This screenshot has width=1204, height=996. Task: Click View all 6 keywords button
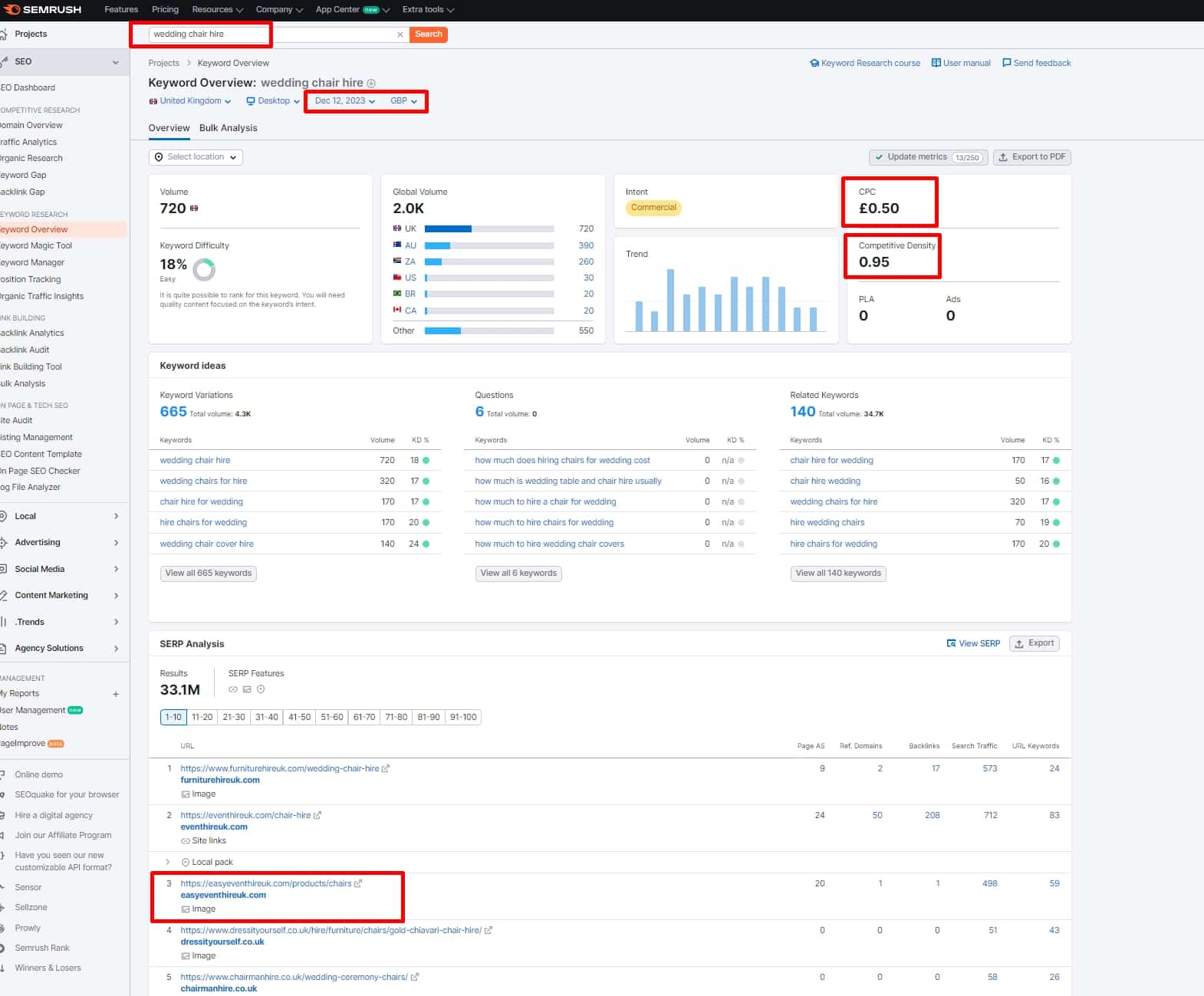(x=518, y=574)
